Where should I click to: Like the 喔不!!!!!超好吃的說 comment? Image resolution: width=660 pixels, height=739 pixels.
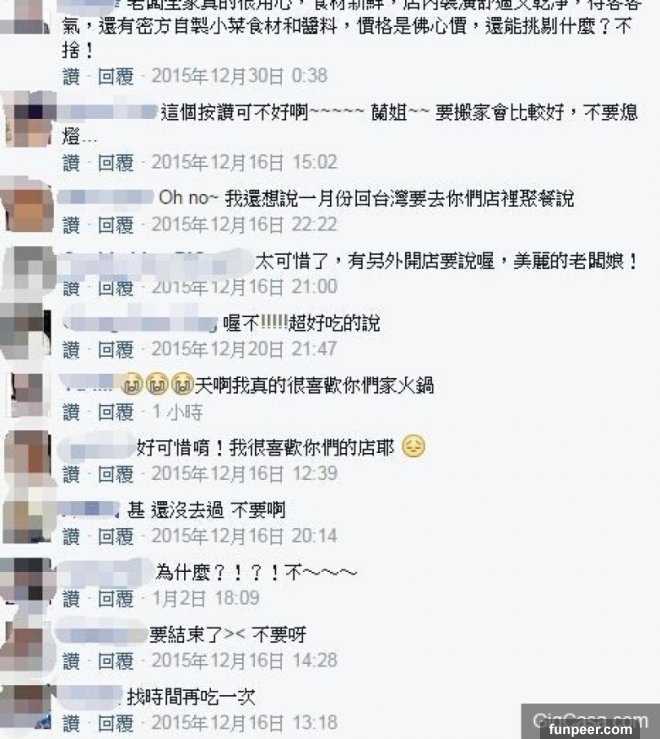(x=71, y=349)
